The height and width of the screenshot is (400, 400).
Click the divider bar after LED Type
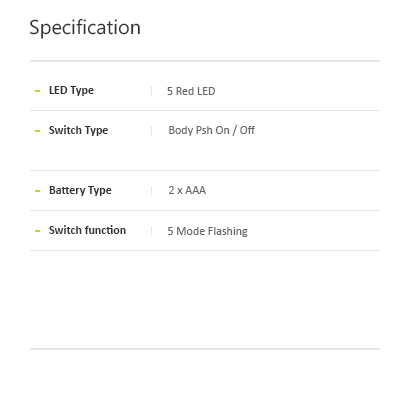(x=152, y=91)
